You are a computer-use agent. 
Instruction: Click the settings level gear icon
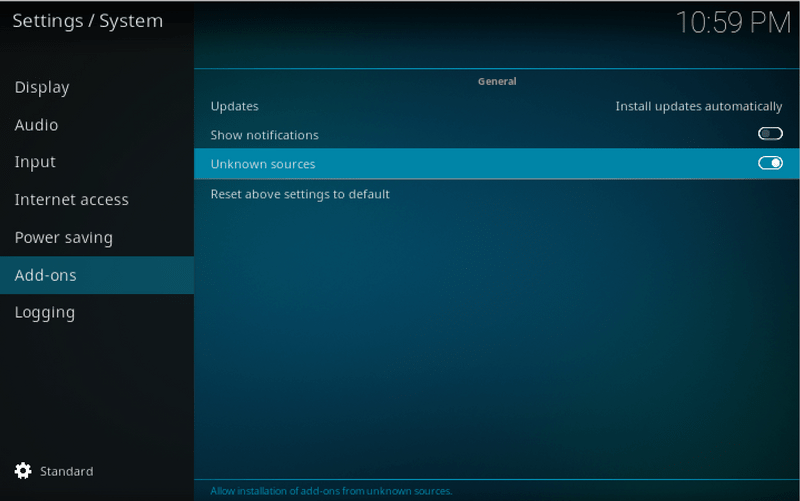point(23,471)
